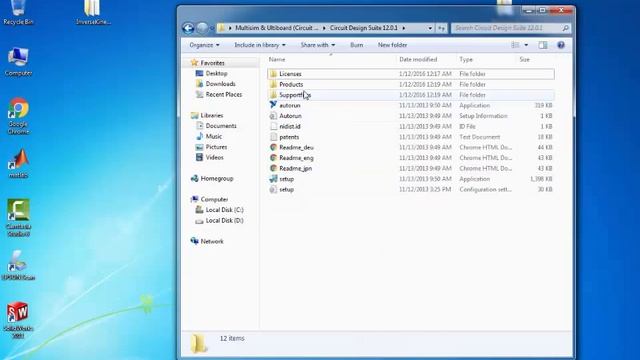
Task: Click the New folder button
Action: pyautogui.click(x=392, y=45)
